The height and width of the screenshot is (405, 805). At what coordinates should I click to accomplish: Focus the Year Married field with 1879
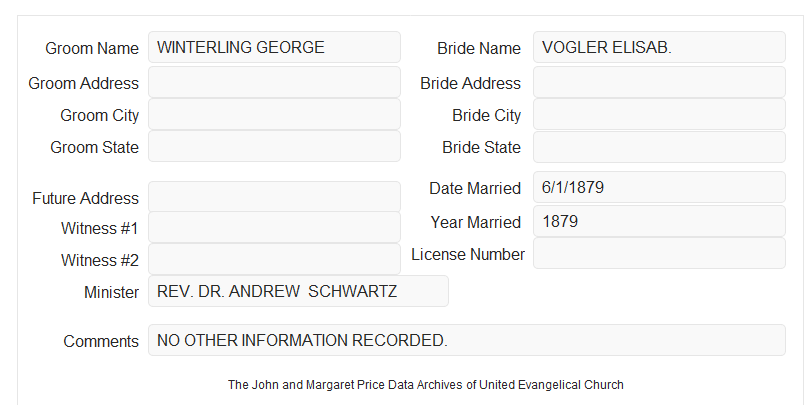(x=659, y=221)
